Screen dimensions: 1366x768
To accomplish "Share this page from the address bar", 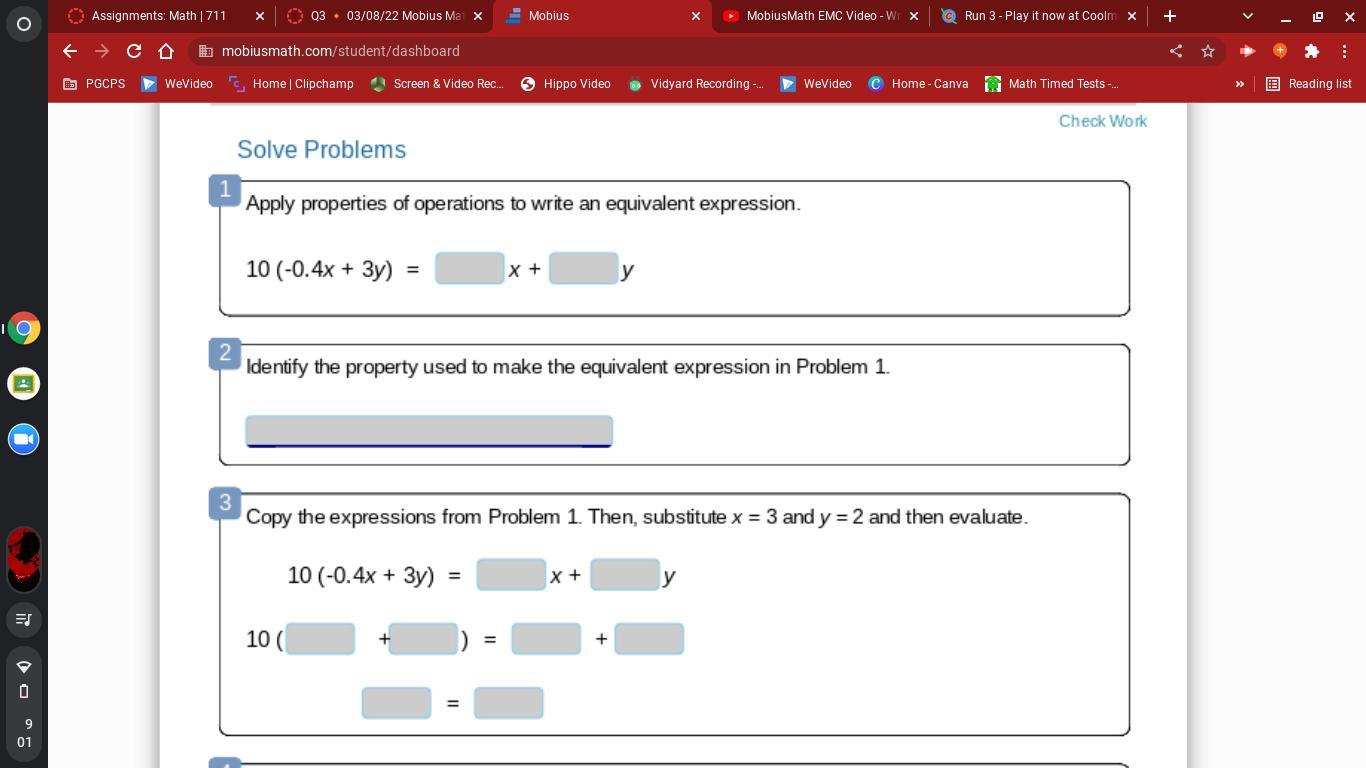I will click(1176, 51).
